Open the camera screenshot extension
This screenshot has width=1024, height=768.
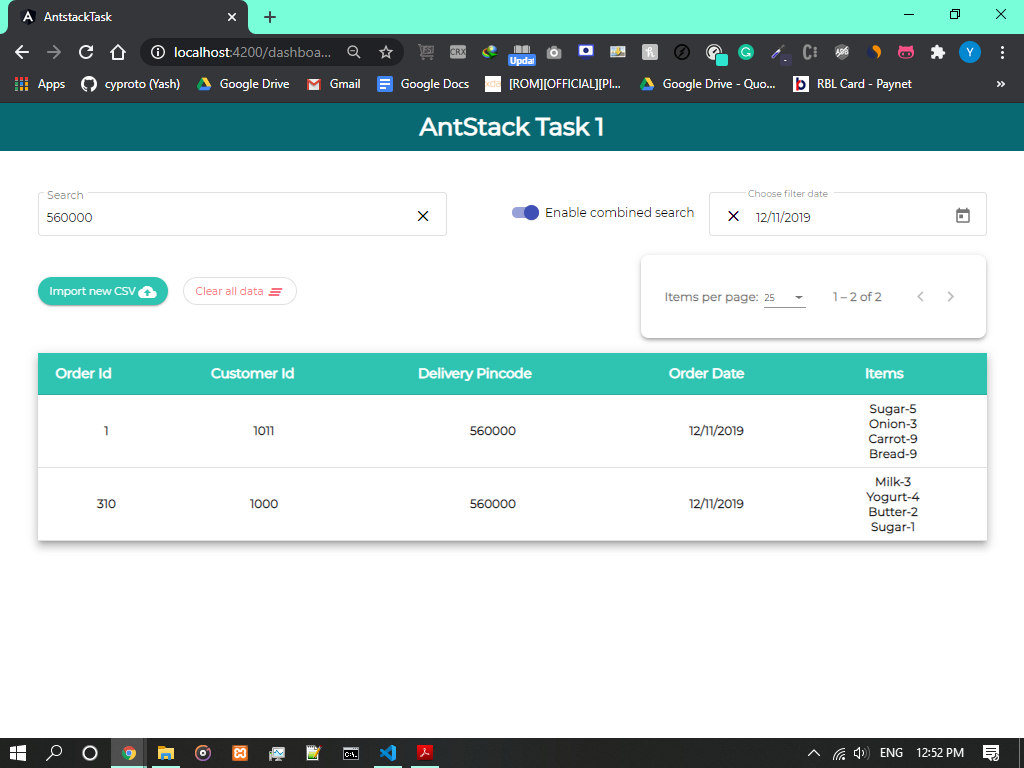(554, 52)
